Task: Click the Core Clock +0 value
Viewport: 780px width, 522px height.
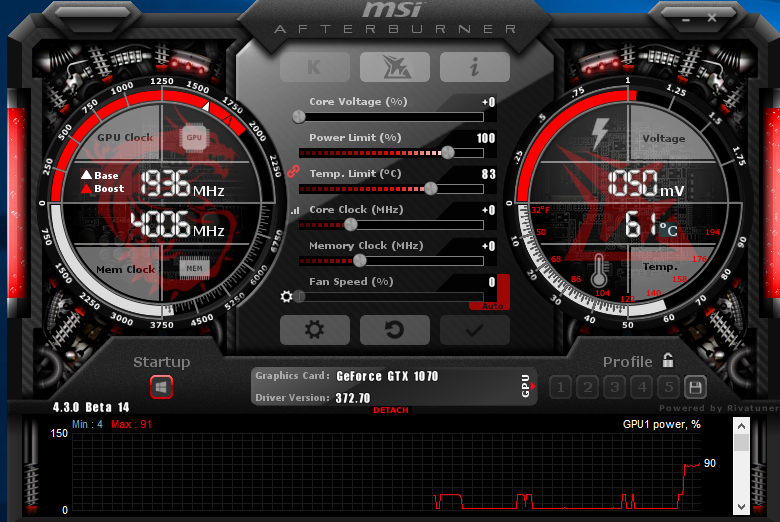Action: tap(488, 210)
